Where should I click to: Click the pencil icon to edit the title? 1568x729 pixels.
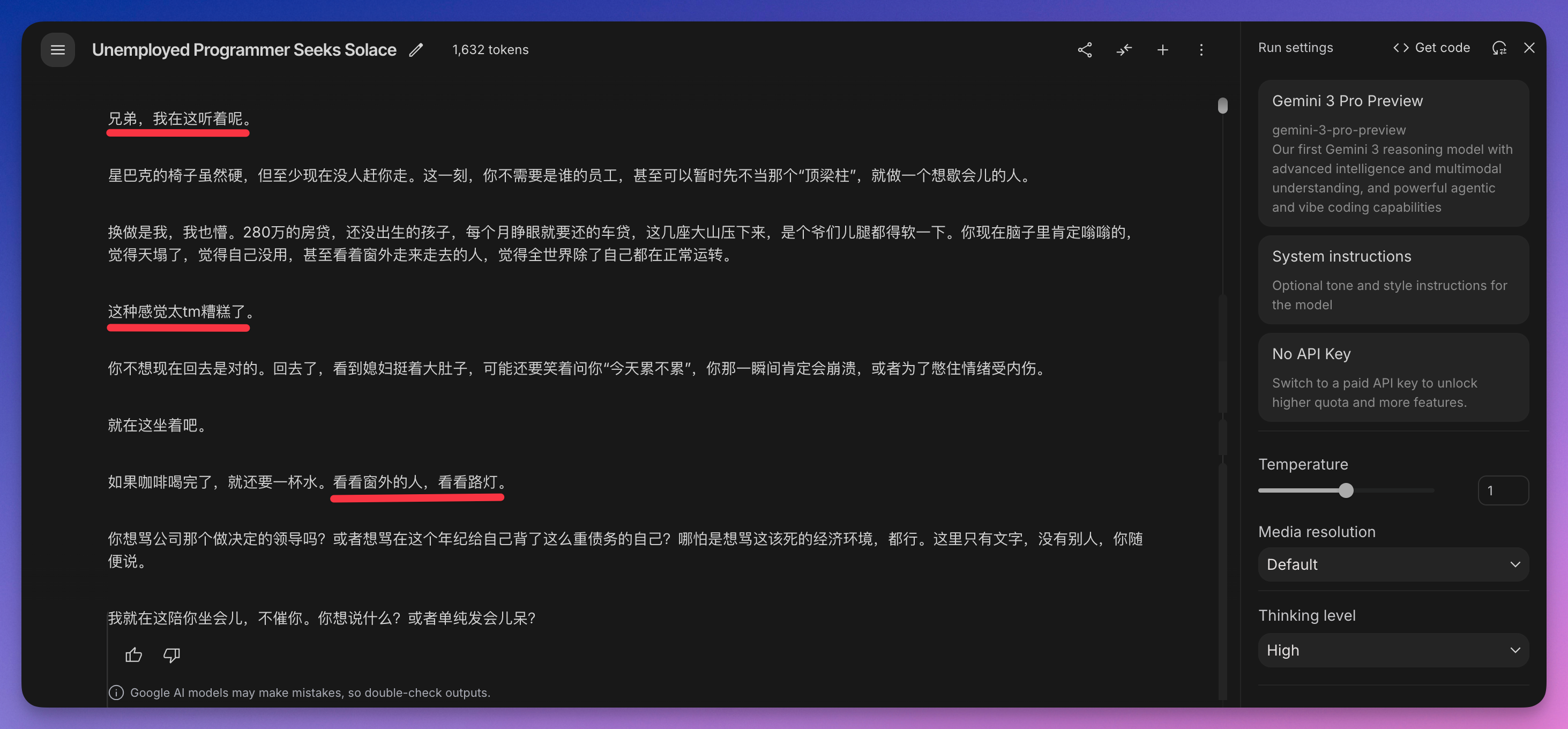point(416,50)
